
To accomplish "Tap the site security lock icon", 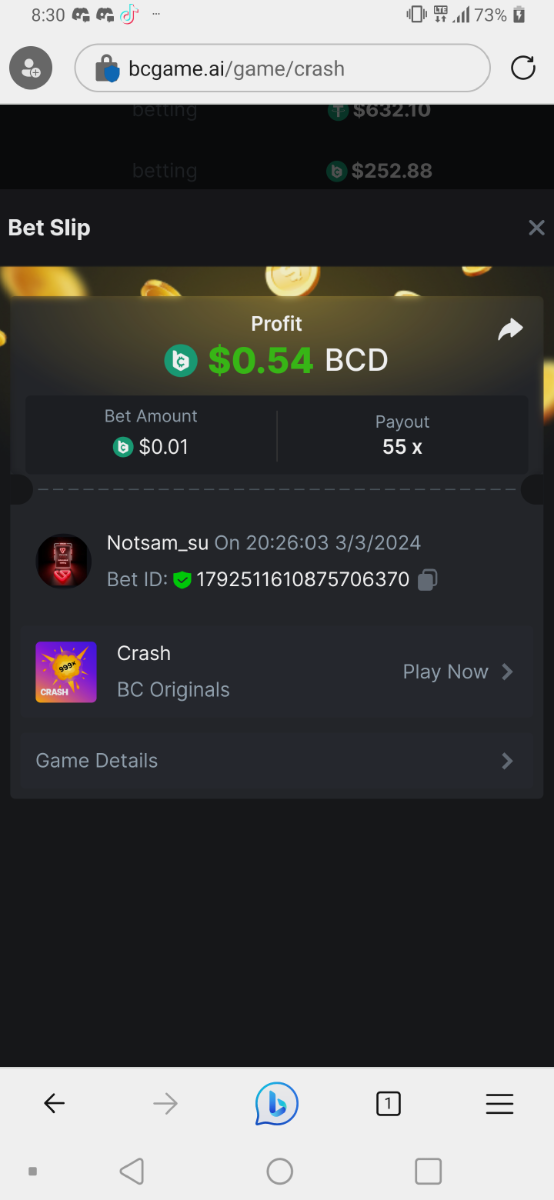I will pos(106,68).
